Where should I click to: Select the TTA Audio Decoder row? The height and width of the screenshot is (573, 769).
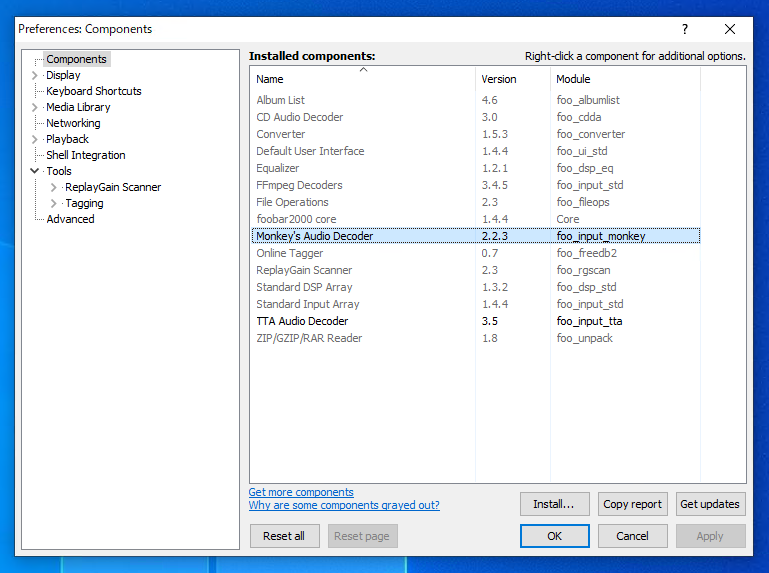[x=475, y=321]
